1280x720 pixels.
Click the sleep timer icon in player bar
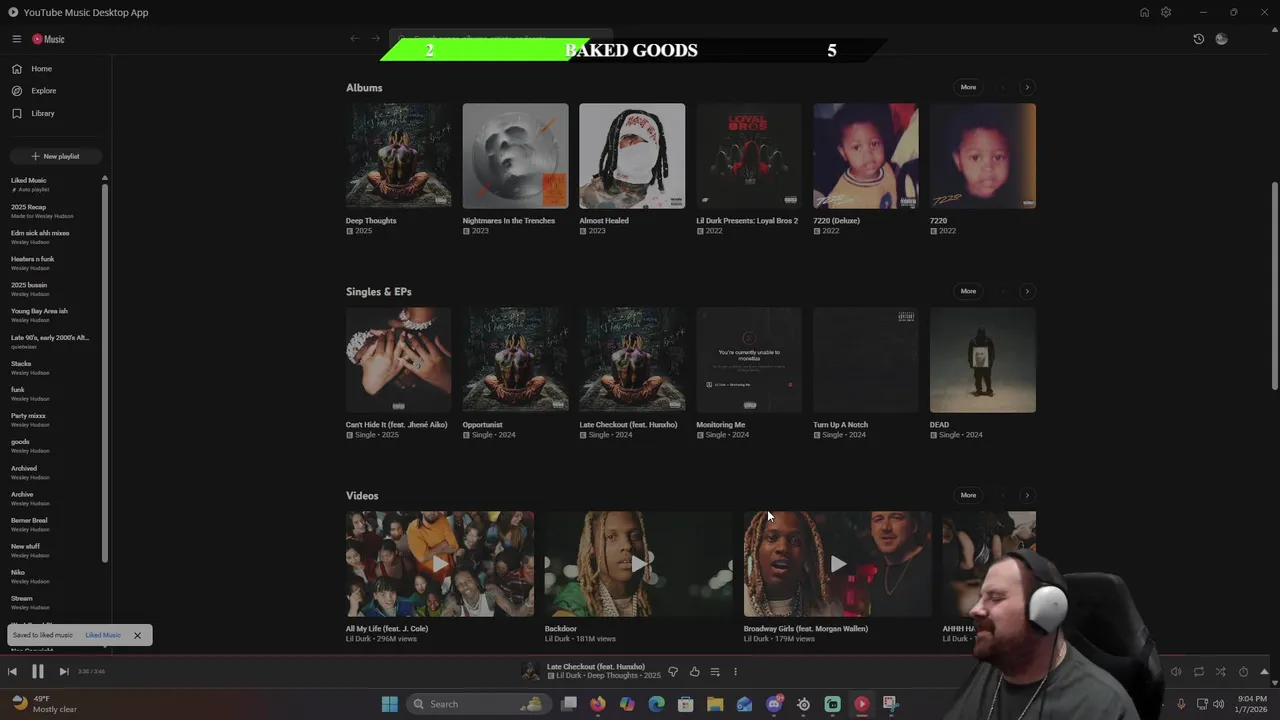tap(1243, 672)
